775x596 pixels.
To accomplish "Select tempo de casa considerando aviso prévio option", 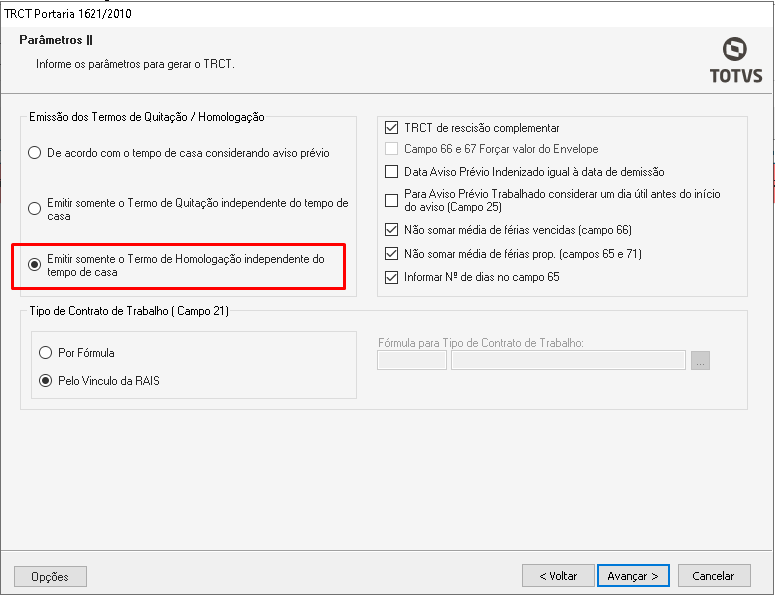I will pyautogui.click(x=35, y=153).
